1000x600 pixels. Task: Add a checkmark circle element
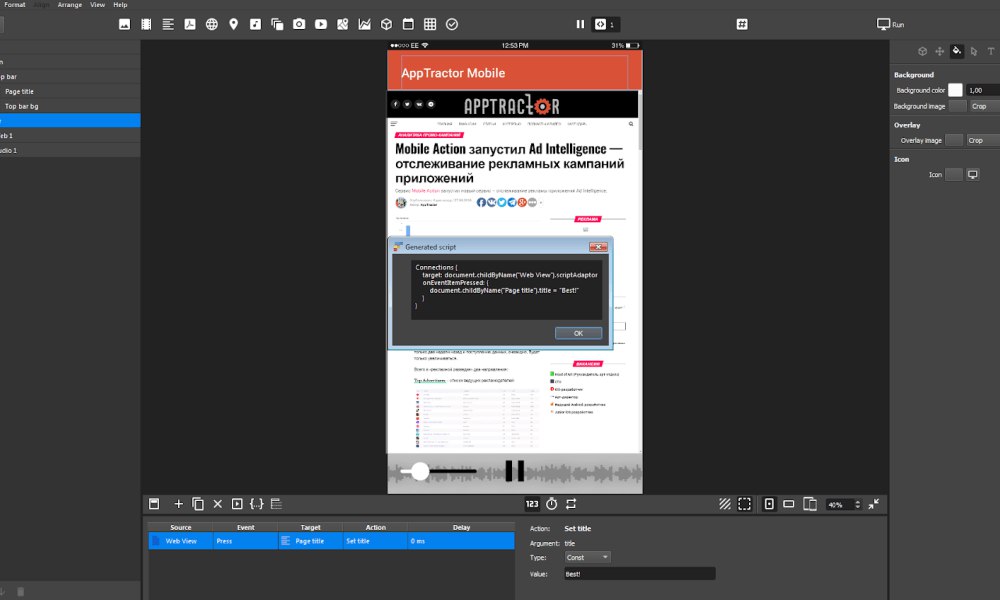tap(452, 24)
